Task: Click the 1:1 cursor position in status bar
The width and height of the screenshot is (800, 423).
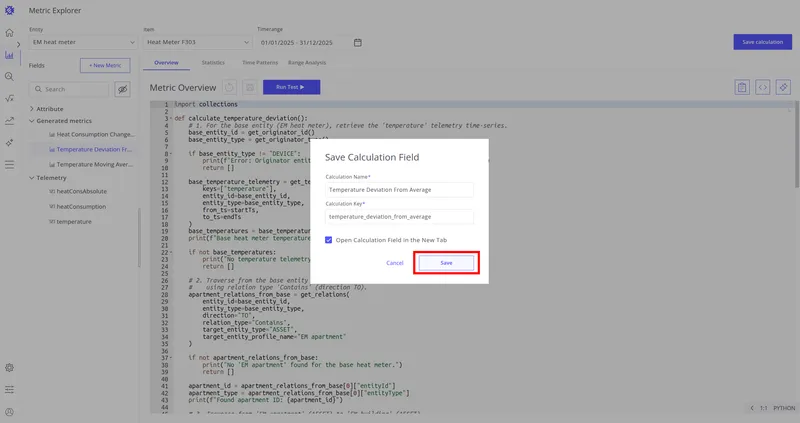Action: (x=763, y=408)
